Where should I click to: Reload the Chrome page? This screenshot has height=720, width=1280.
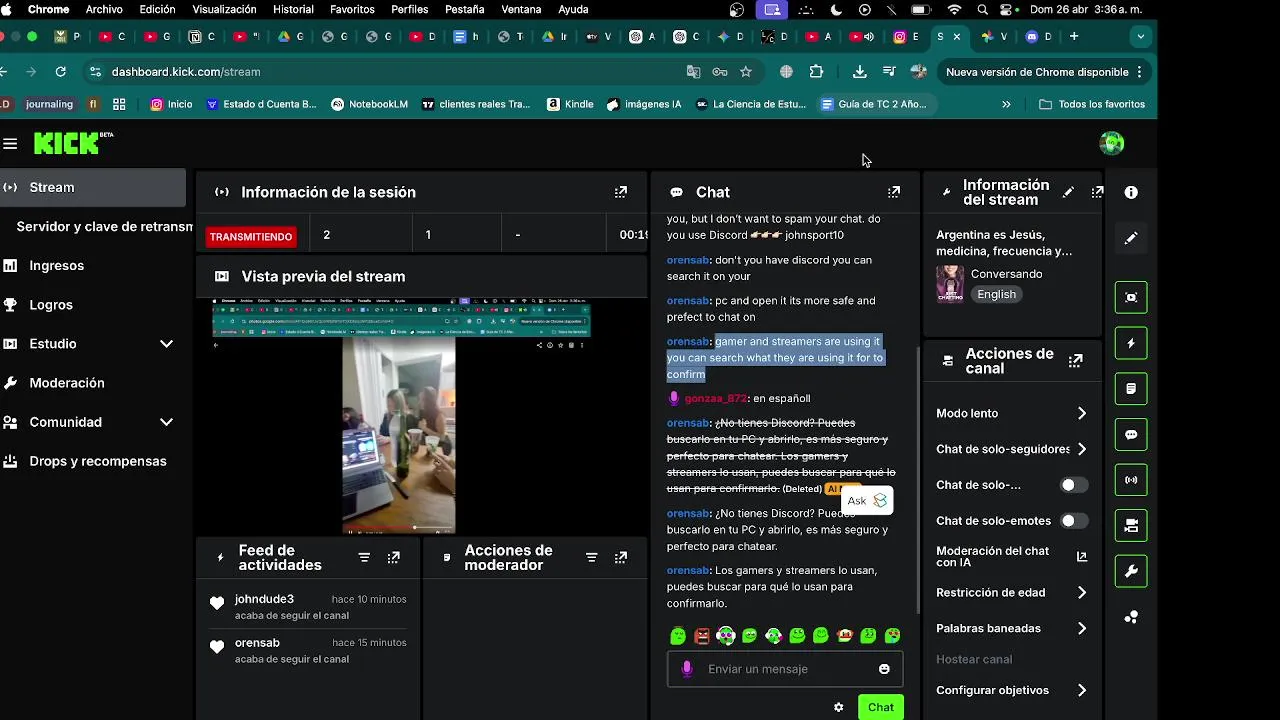[61, 72]
